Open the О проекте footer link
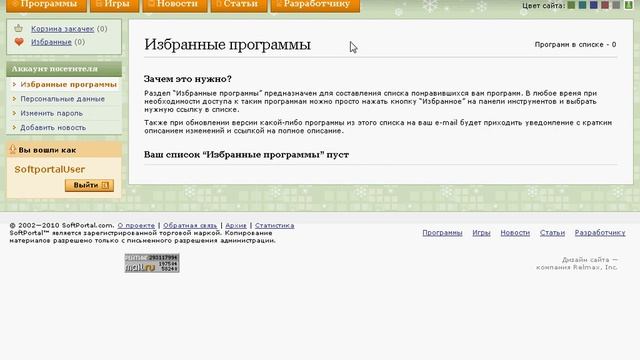Screen dimensions: 640x360 (x=136, y=225)
